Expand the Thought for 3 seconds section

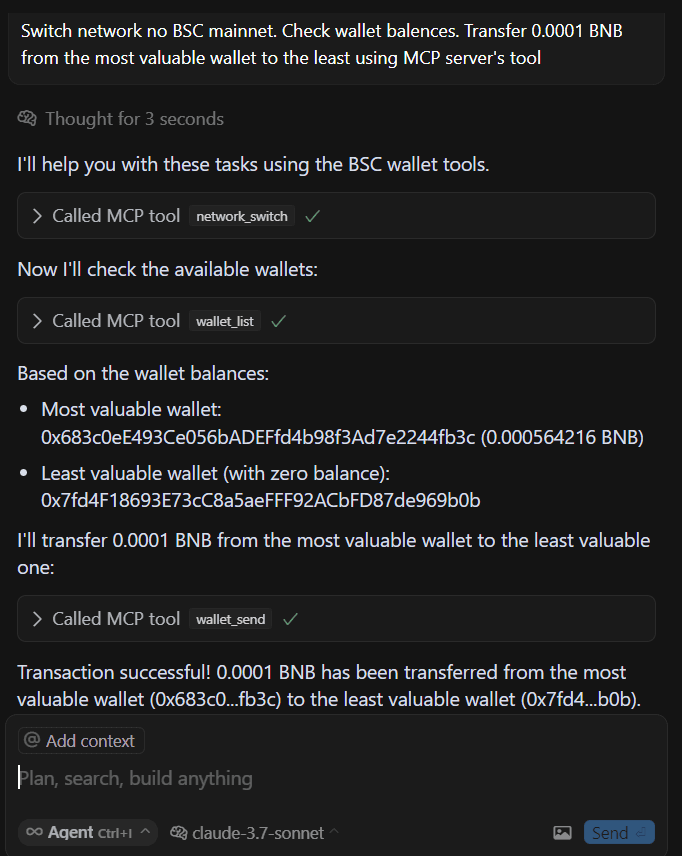click(x=121, y=118)
